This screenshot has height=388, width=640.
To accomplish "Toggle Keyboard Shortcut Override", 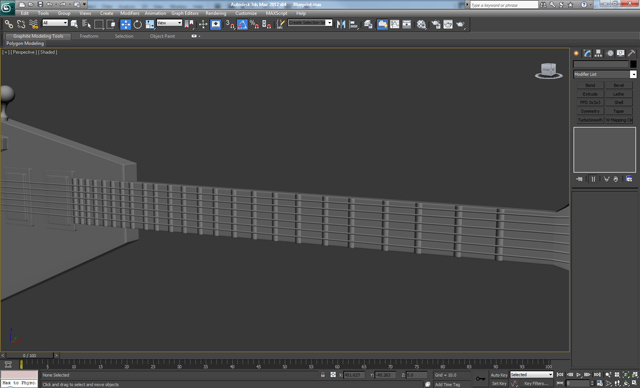I will coord(216,24).
